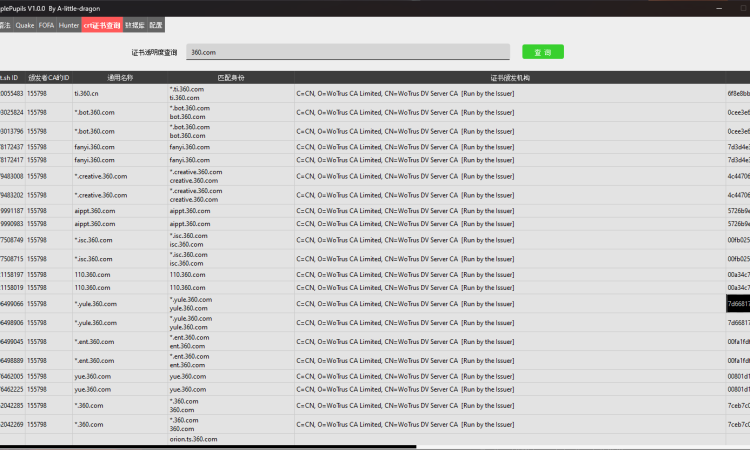
Task: Select ID cell ending 6498889
Action: (x=12, y=361)
